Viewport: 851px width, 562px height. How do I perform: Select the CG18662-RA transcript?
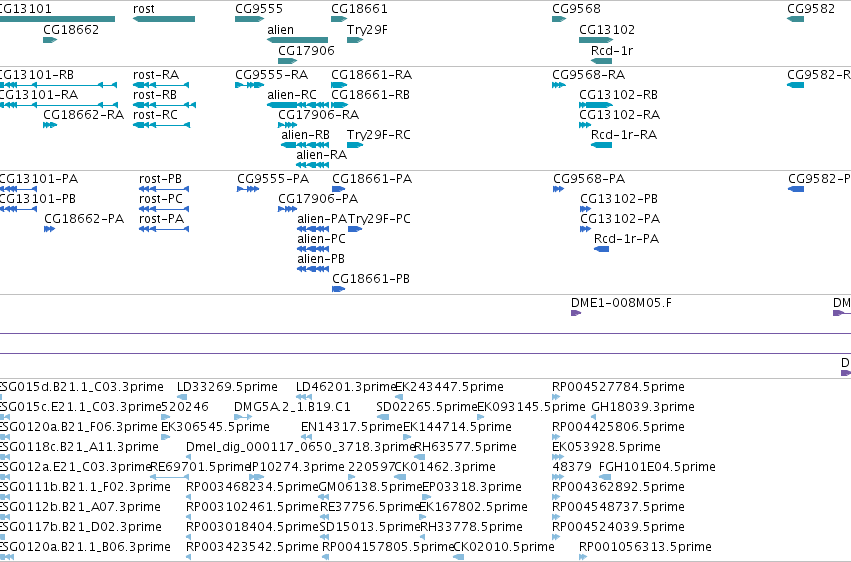50,125
